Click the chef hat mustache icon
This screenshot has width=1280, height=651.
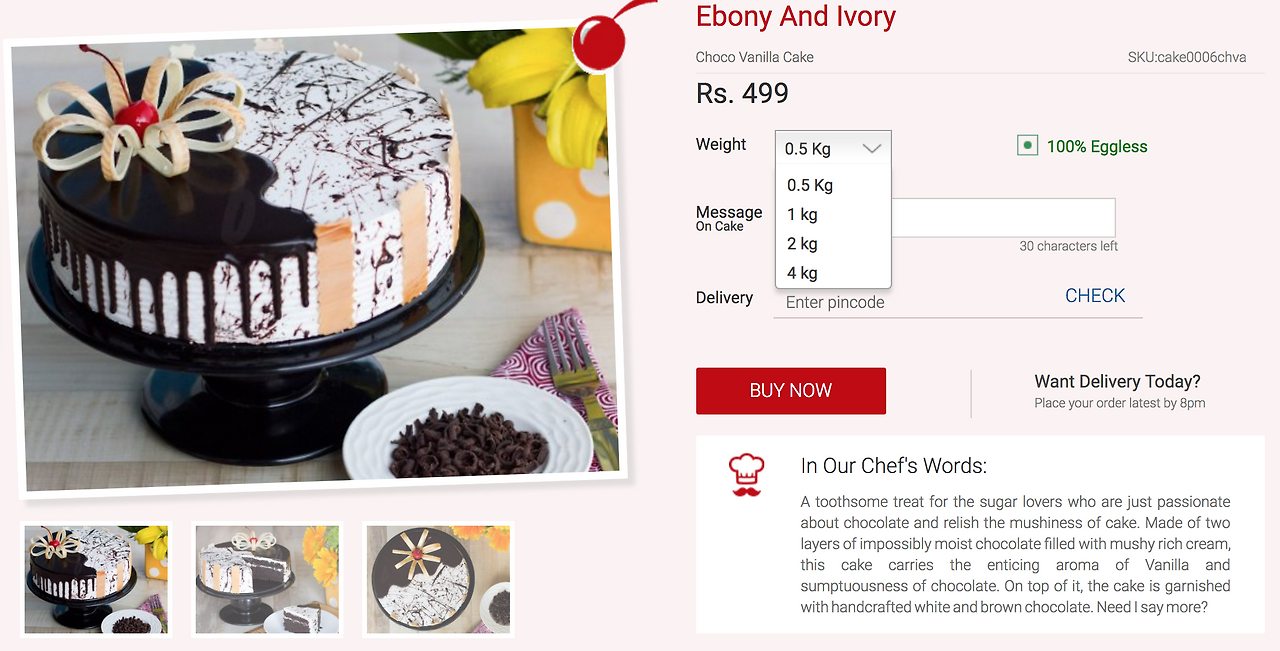pos(747,475)
